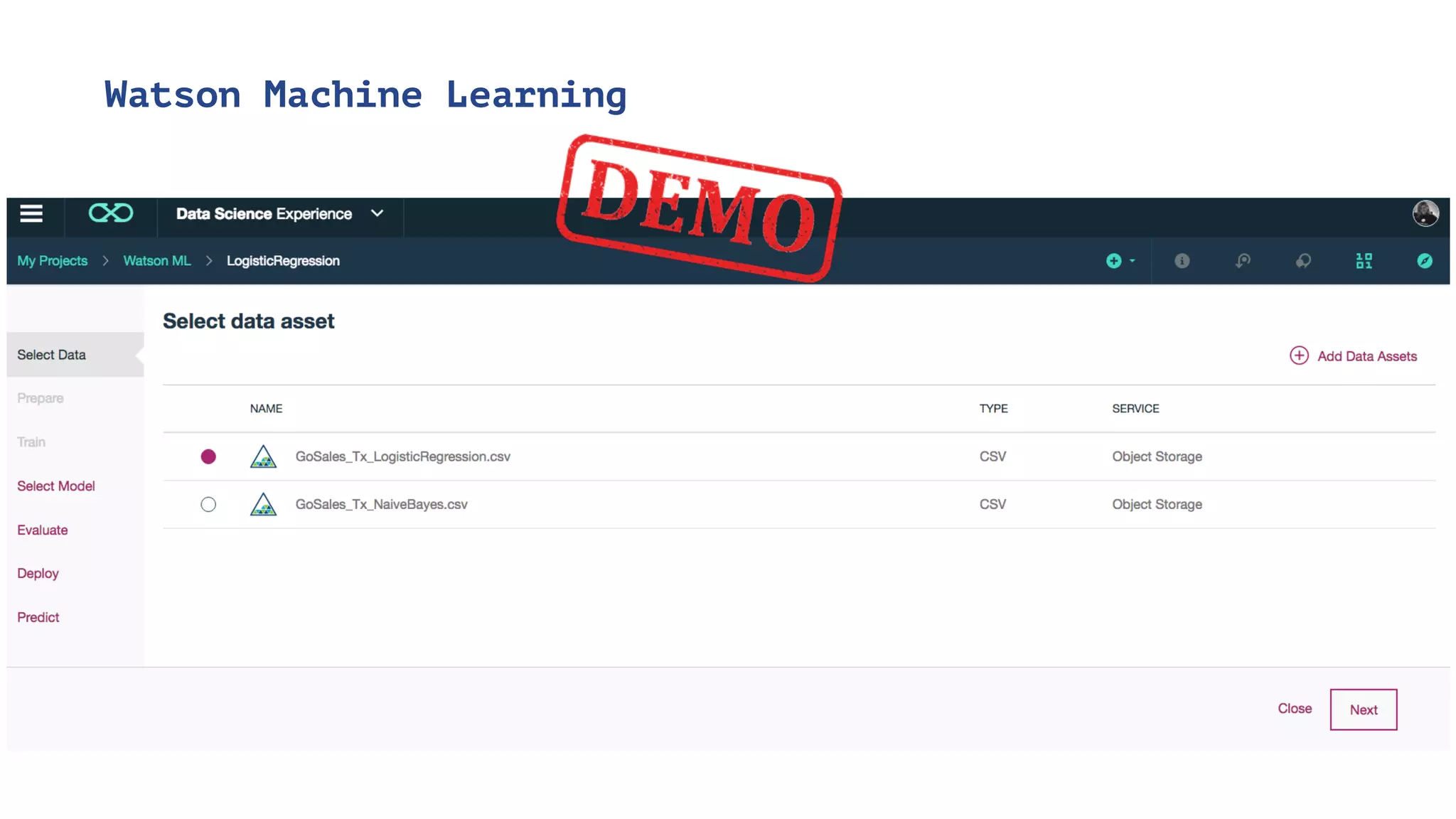Viewport: 1456px width, 819px height.
Task: Click the LogisticRegression breadcrumb text
Action: (283, 261)
